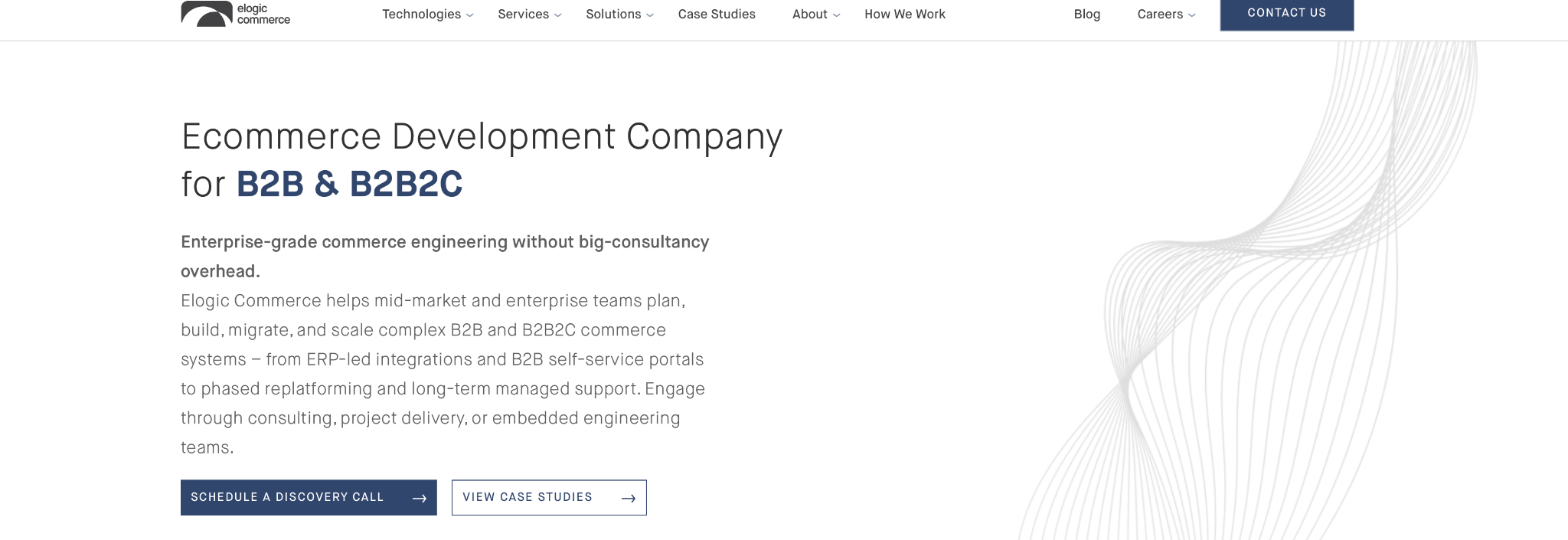
Task: Click the Schedule a Discovery Call text
Action: pos(287,498)
